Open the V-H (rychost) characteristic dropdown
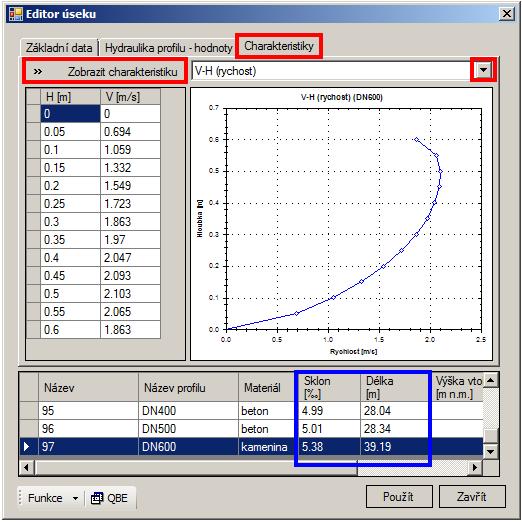The width and height of the screenshot is (522, 522). [483, 70]
